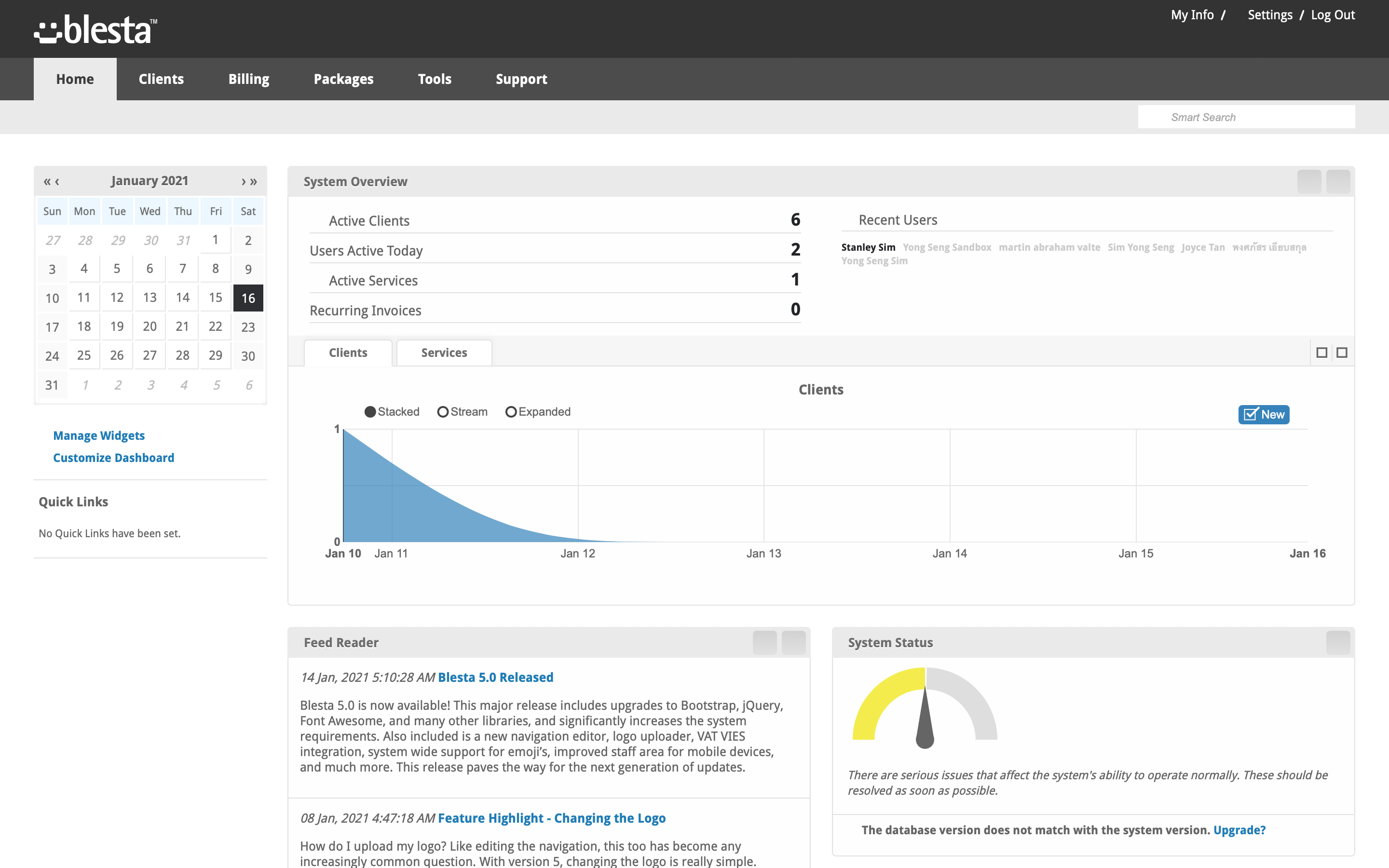Open recent user martin abraham valte

[1049, 247]
